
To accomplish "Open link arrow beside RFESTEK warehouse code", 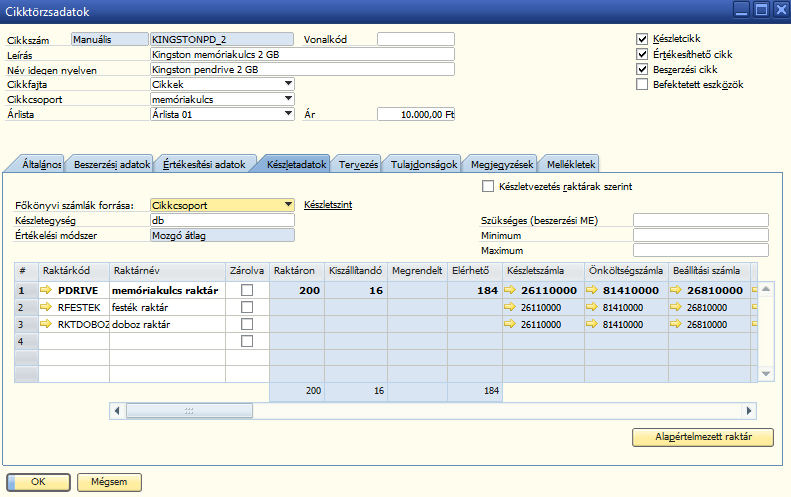I will pyautogui.click(x=46, y=307).
